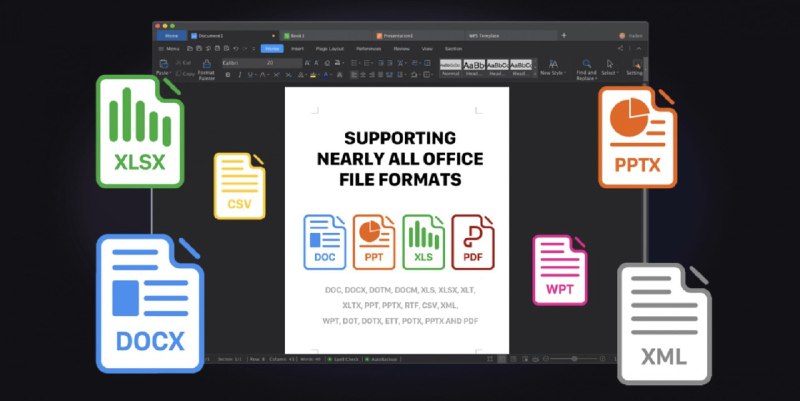The height and width of the screenshot is (401, 800).
Task: Switch to the Presentation1 document tab
Action: coord(418,36)
